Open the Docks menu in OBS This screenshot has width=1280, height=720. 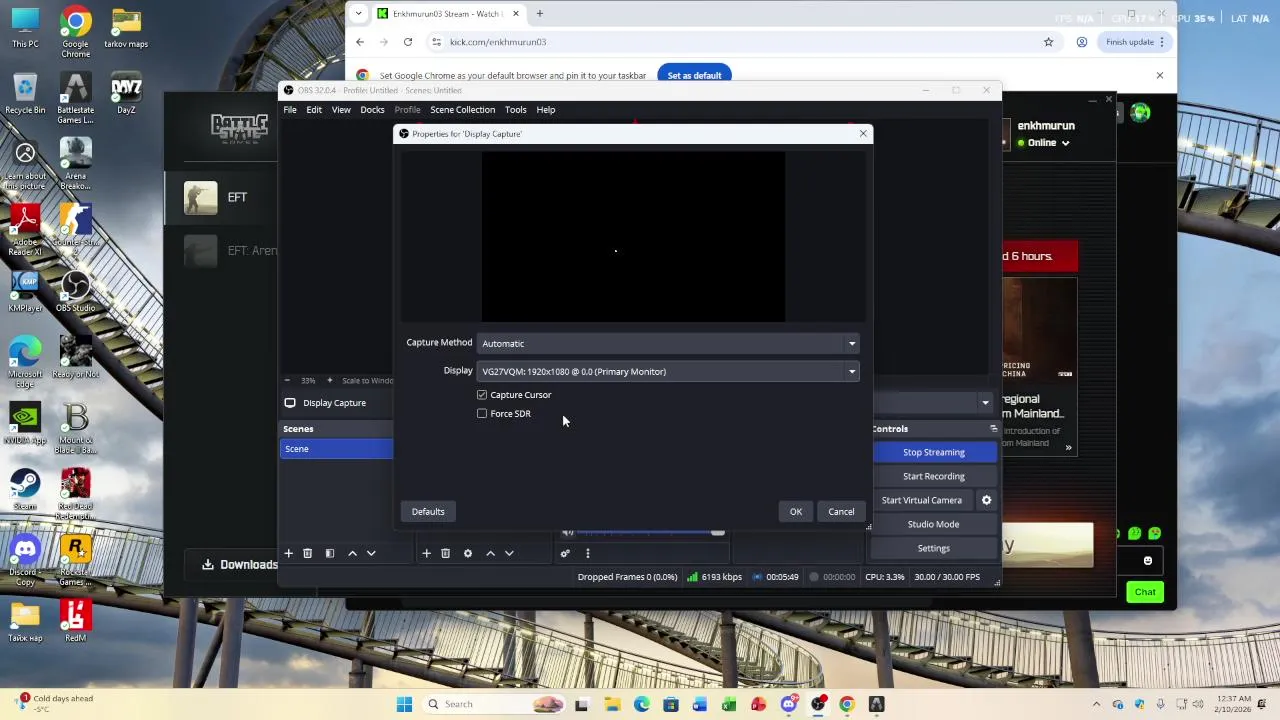point(372,110)
